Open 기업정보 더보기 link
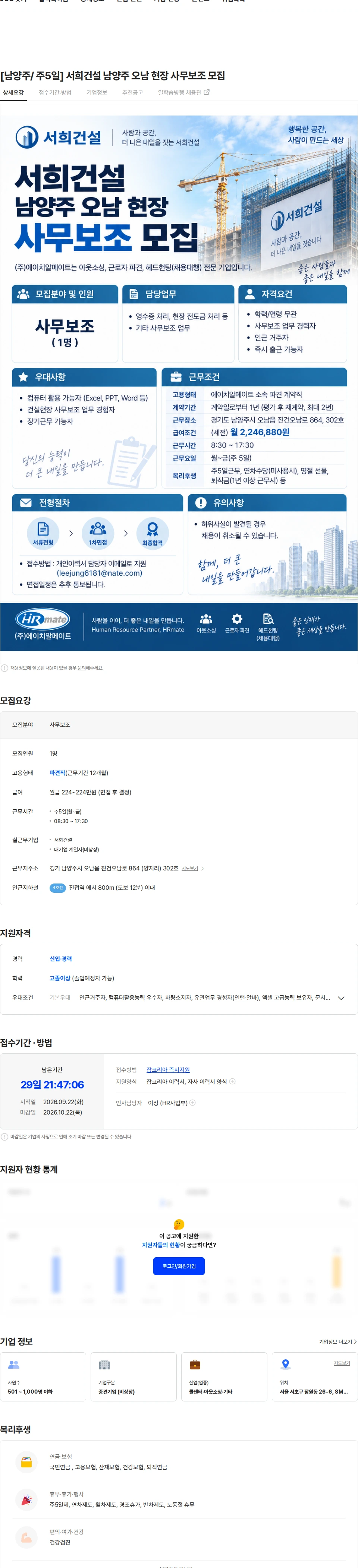The image size is (358, 1568). [x=337, y=1341]
